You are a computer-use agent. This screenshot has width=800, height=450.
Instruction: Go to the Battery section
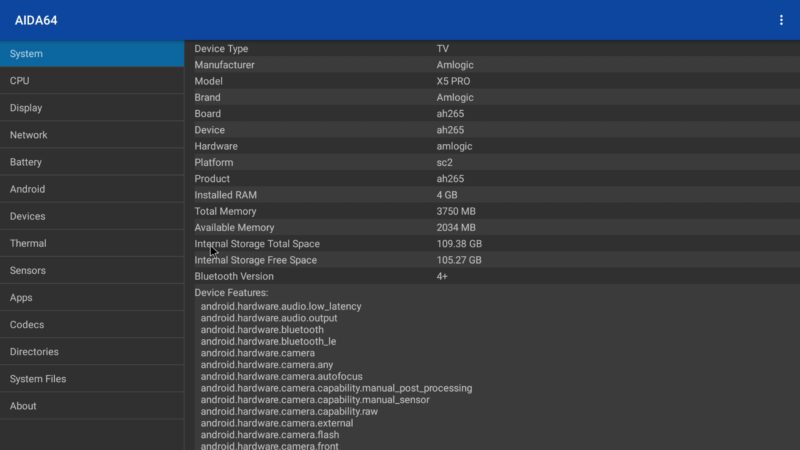[92, 162]
